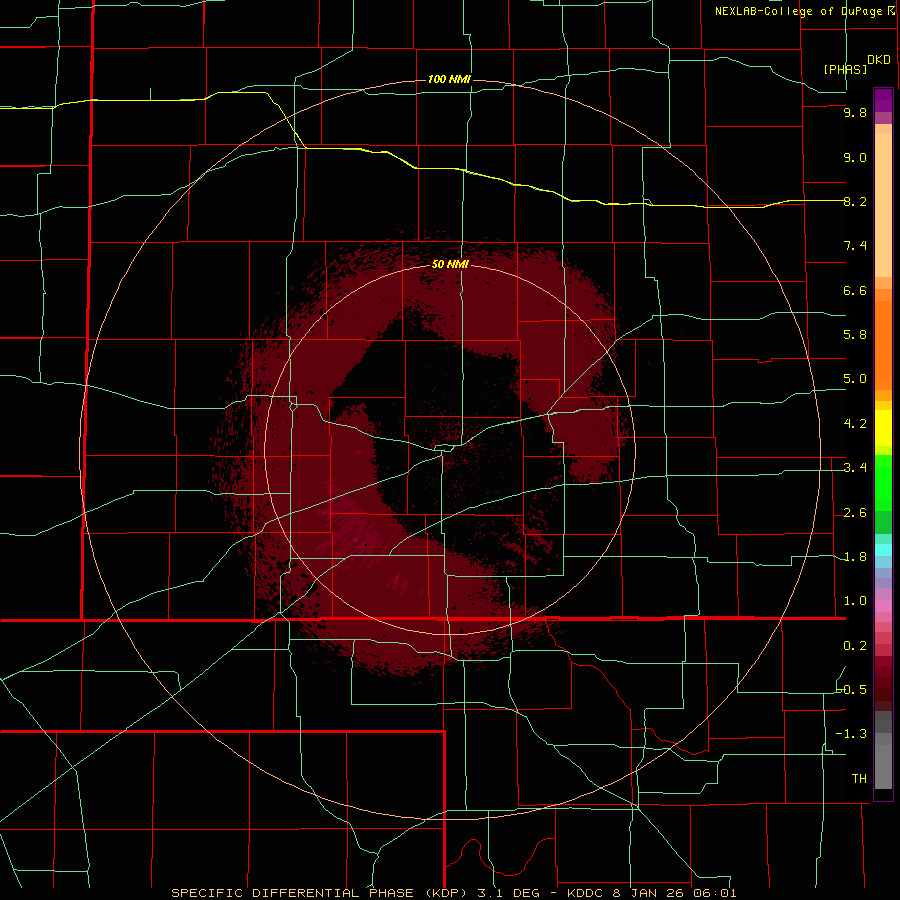This screenshot has width=900, height=900.
Task: Click the 6.6 color scale value
Action: 855,290
